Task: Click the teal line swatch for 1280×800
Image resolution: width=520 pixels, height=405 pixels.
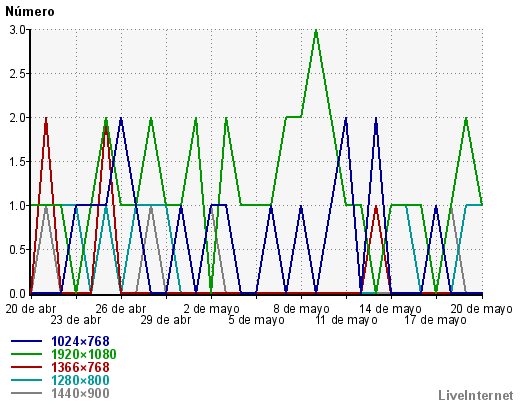Action: (x=27, y=380)
